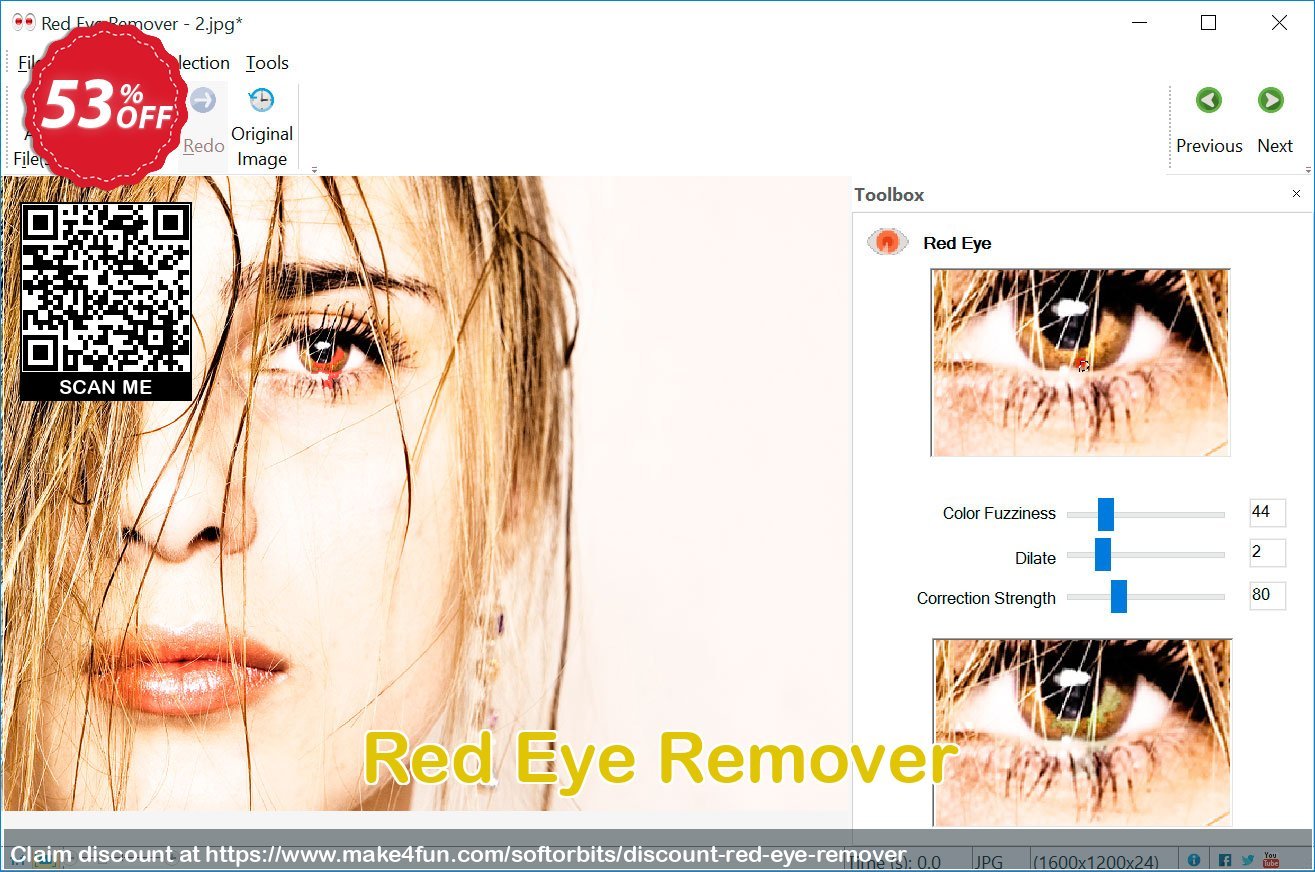Maximize the Red Eye Remover window
The width and height of the screenshot is (1315, 872).
(x=1208, y=23)
